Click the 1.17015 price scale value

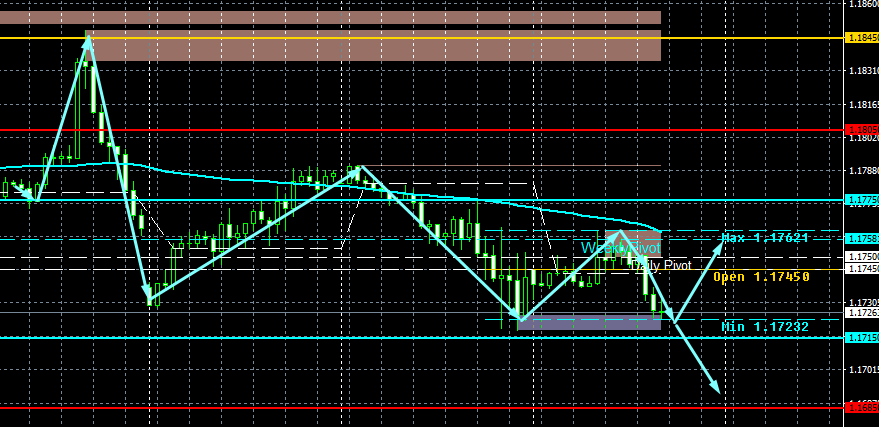(x=864, y=370)
